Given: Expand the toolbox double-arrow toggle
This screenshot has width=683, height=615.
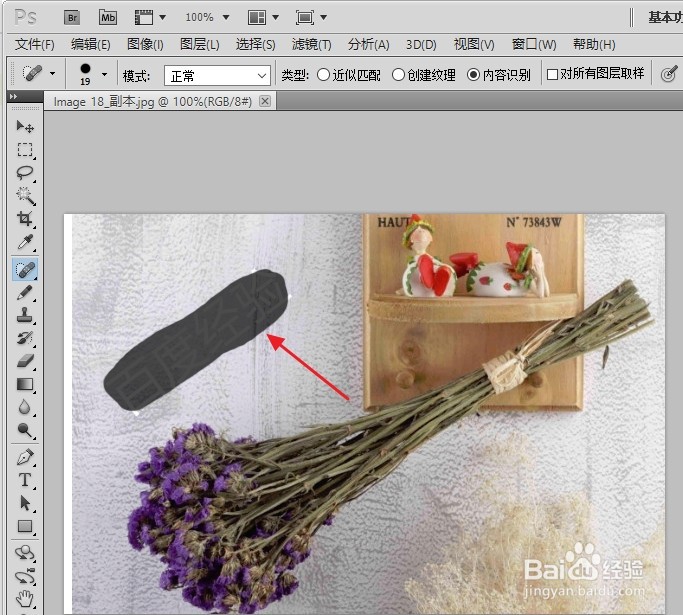Looking at the screenshot, I should coord(14,97).
